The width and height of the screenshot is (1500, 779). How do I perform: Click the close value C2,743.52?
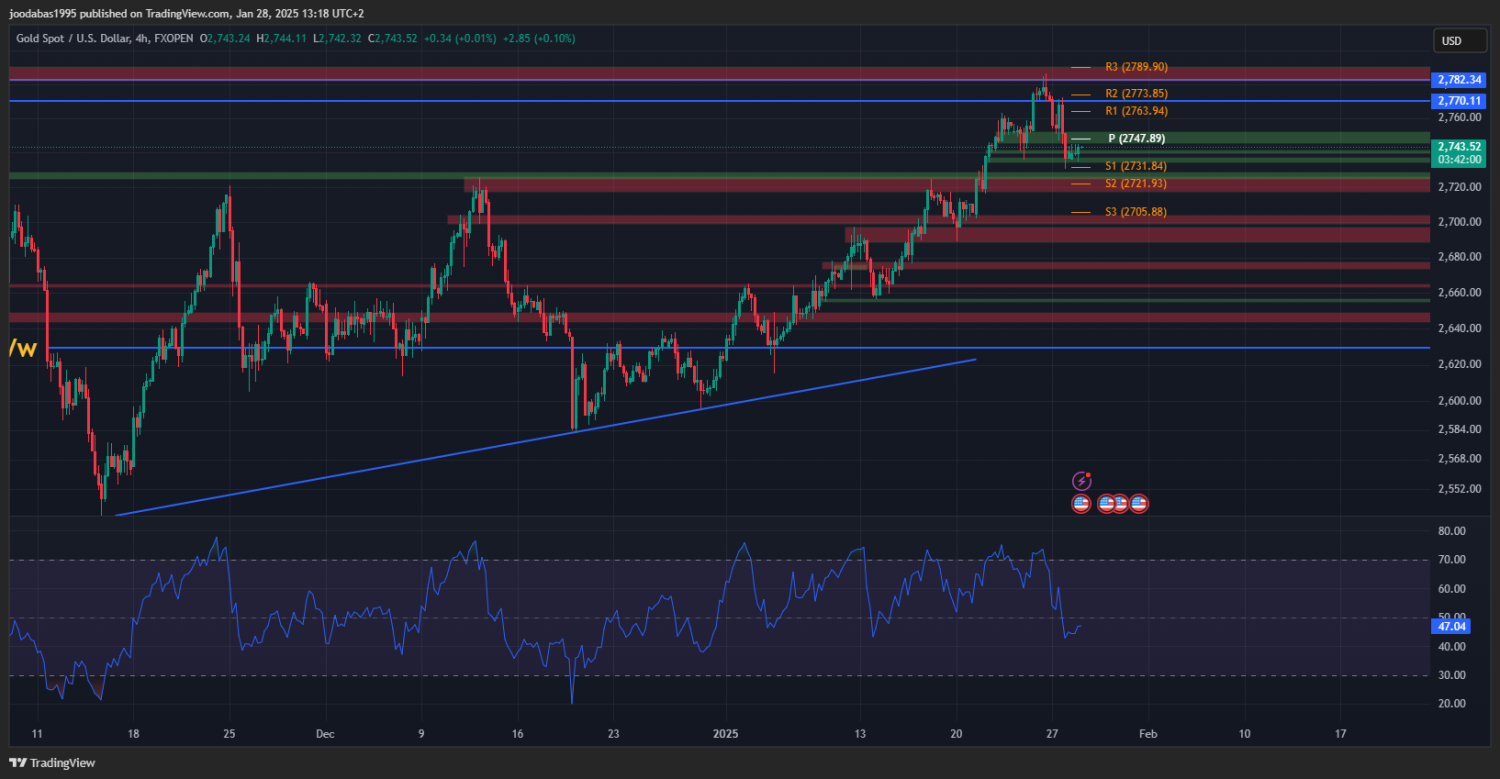pos(393,38)
